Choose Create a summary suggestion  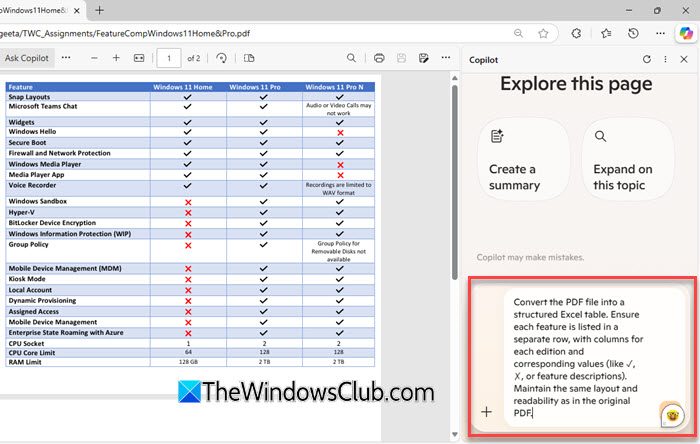click(x=523, y=160)
